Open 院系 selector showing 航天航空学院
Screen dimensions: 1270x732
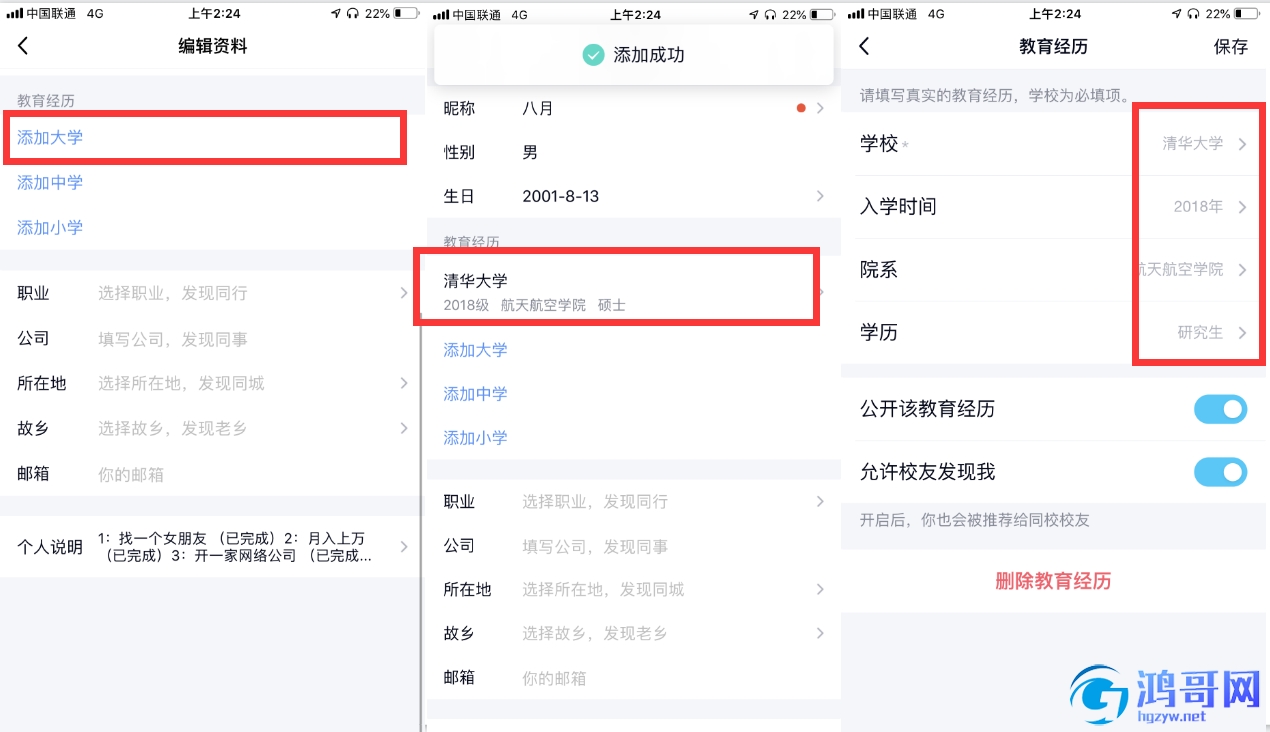click(1054, 270)
